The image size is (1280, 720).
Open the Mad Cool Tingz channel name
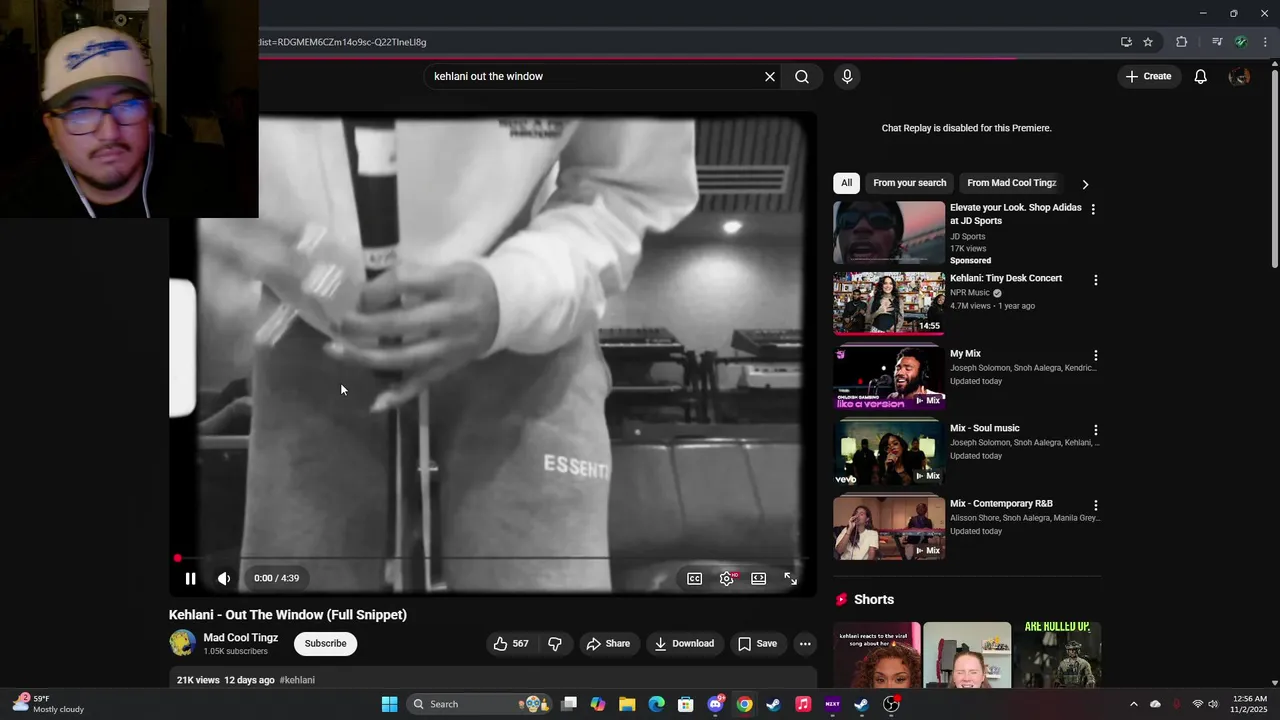point(241,637)
